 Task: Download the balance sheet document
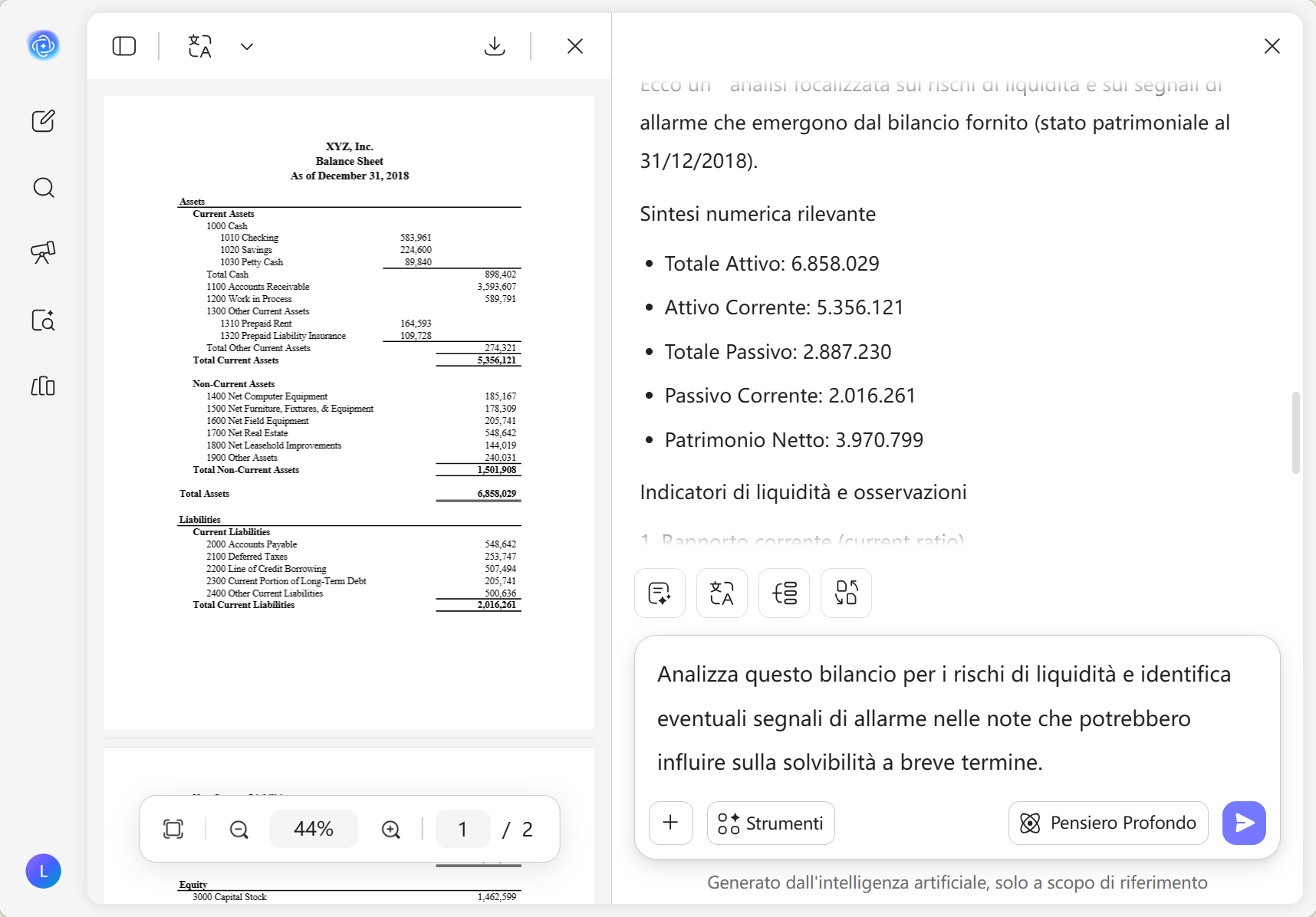pos(495,46)
